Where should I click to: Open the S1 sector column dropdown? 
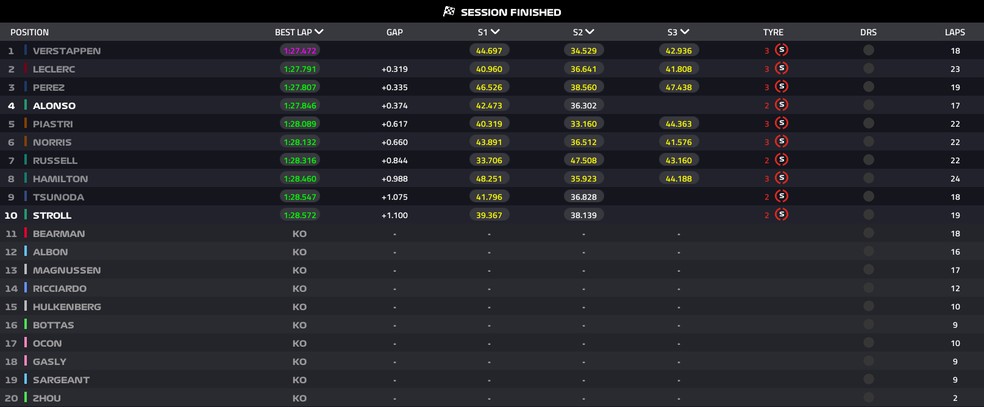click(495, 32)
